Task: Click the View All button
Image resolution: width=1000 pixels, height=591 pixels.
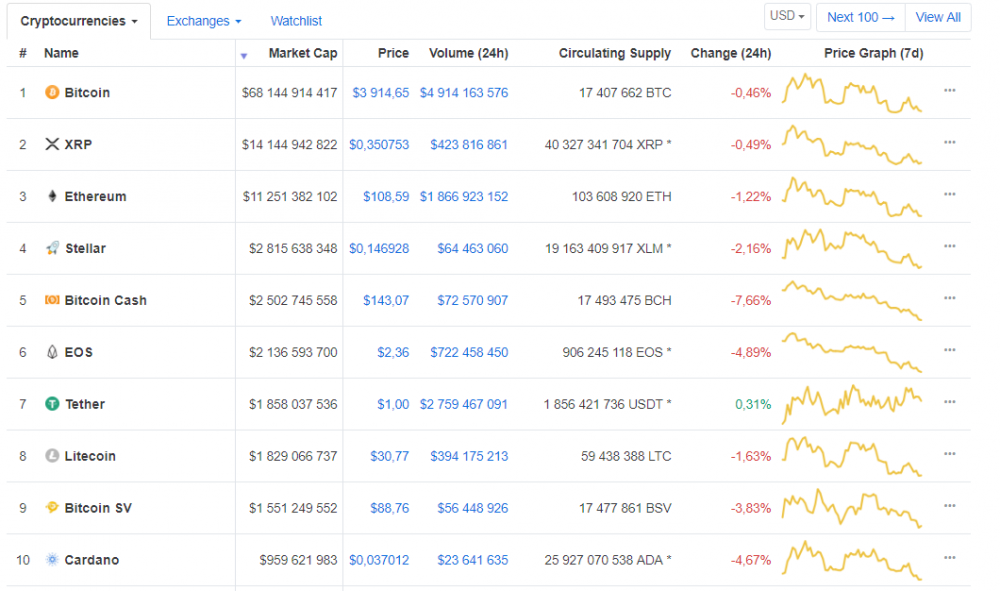Action: 938,17
